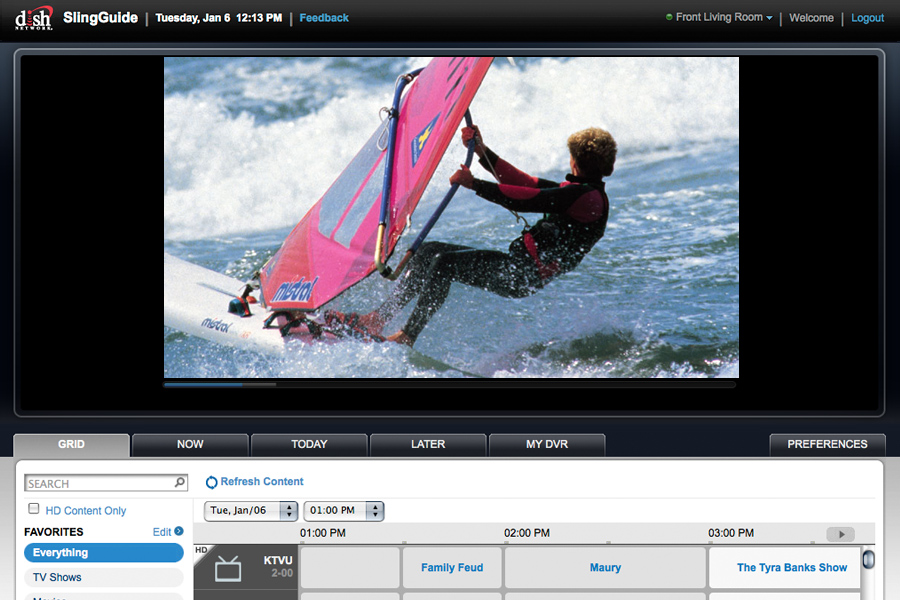Click the video playback progress bar
This screenshot has height=600, width=900.
point(449,384)
